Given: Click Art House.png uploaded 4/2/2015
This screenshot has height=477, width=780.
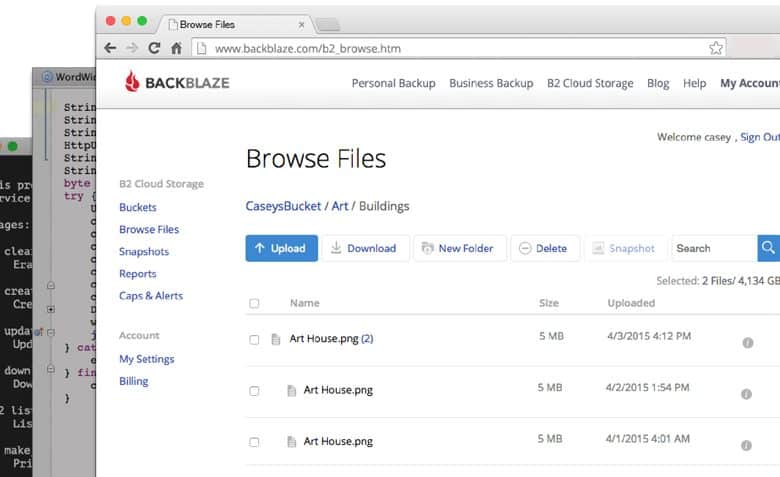Looking at the screenshot, I should pyautogui.click(x=338, y=390).
